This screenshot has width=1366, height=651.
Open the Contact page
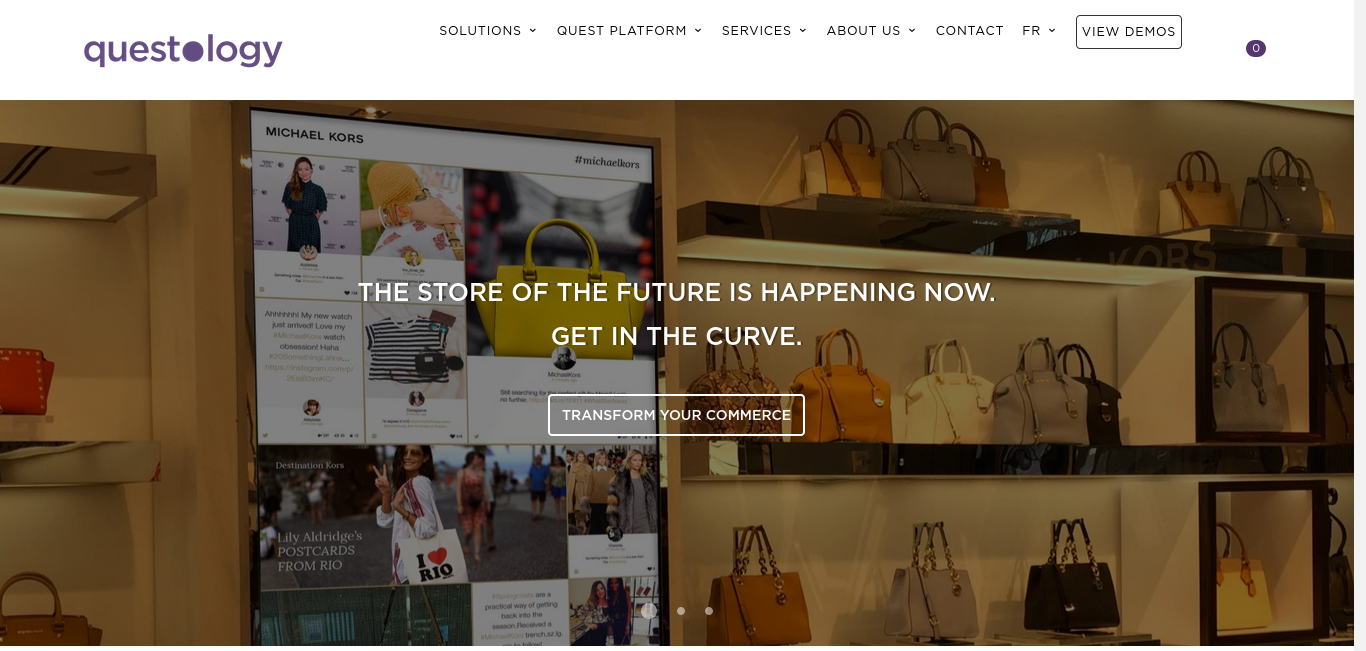(970, 31)
